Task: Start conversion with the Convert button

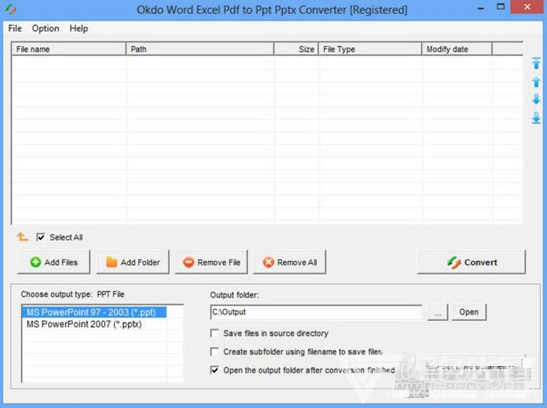Action: click(472, 262)
